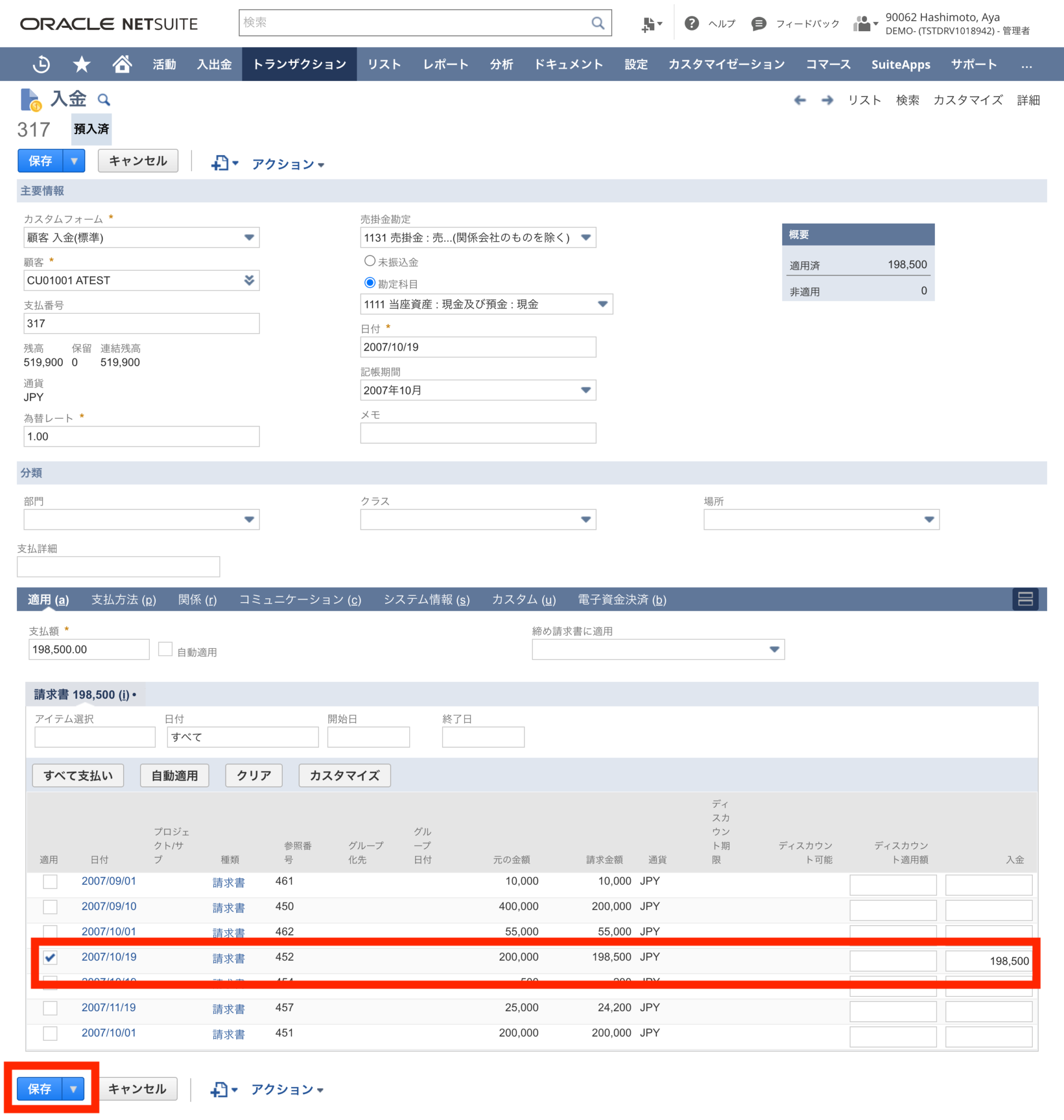Viewport: 1064px width, 1120px height.
Task: Go to the home dashboard icon
Action: coord(123,64)
